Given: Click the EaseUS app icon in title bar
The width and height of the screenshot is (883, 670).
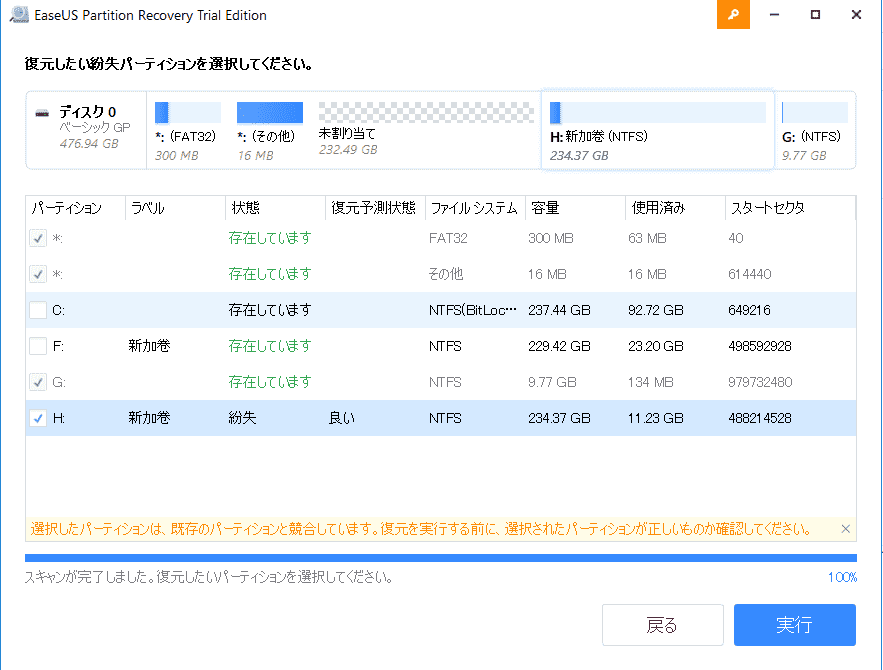Looking at the screenshot, I should [15, 15].
